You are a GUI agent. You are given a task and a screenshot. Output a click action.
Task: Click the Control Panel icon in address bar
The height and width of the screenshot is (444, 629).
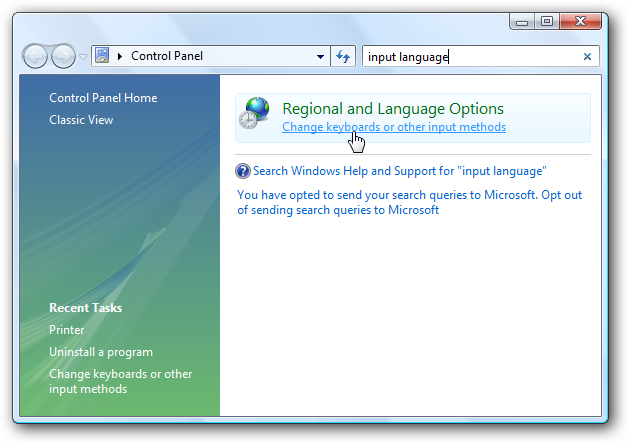[101, 56]
